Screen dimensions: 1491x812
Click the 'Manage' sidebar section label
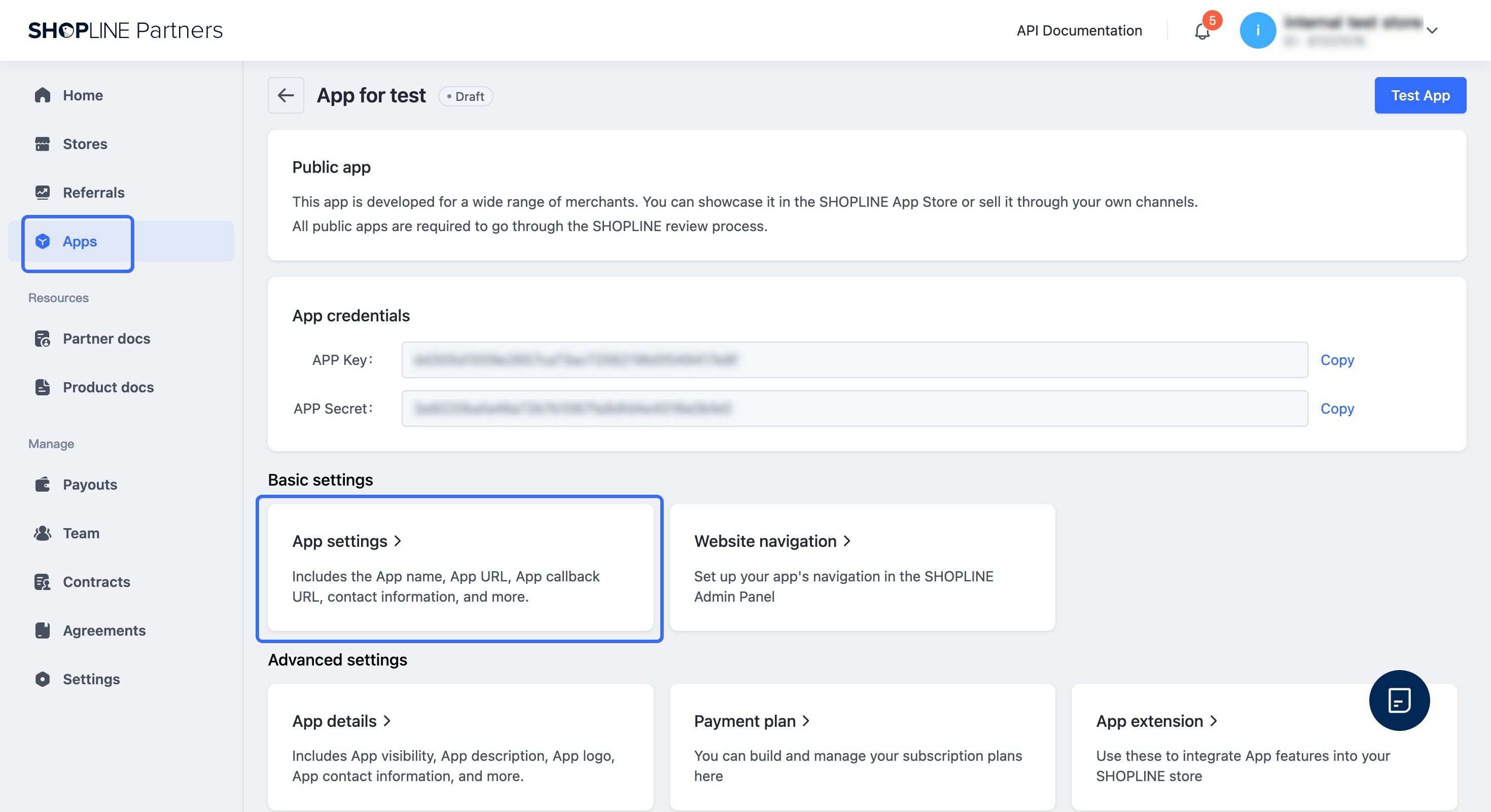(x=51, y=444)
